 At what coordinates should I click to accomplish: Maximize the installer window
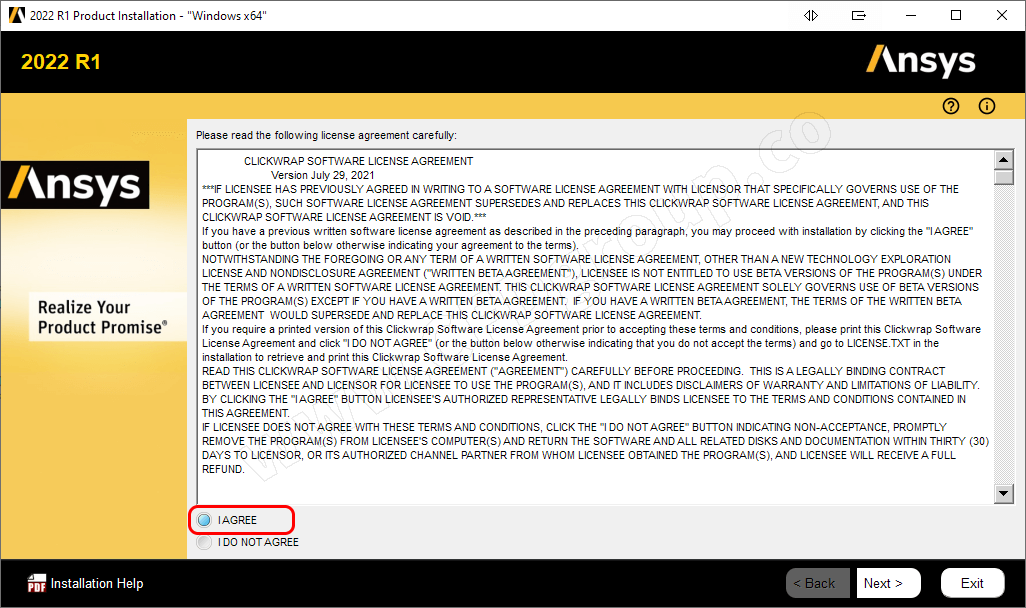coord(956,15)
